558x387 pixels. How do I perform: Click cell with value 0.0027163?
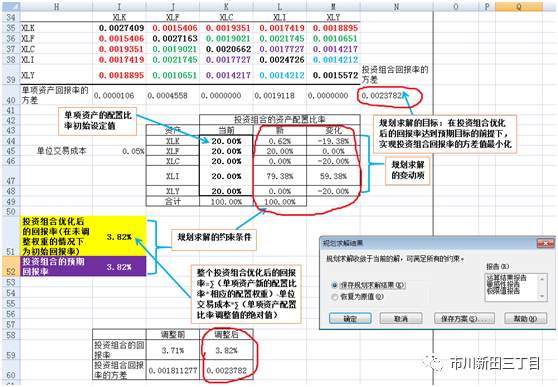point(173,38)
